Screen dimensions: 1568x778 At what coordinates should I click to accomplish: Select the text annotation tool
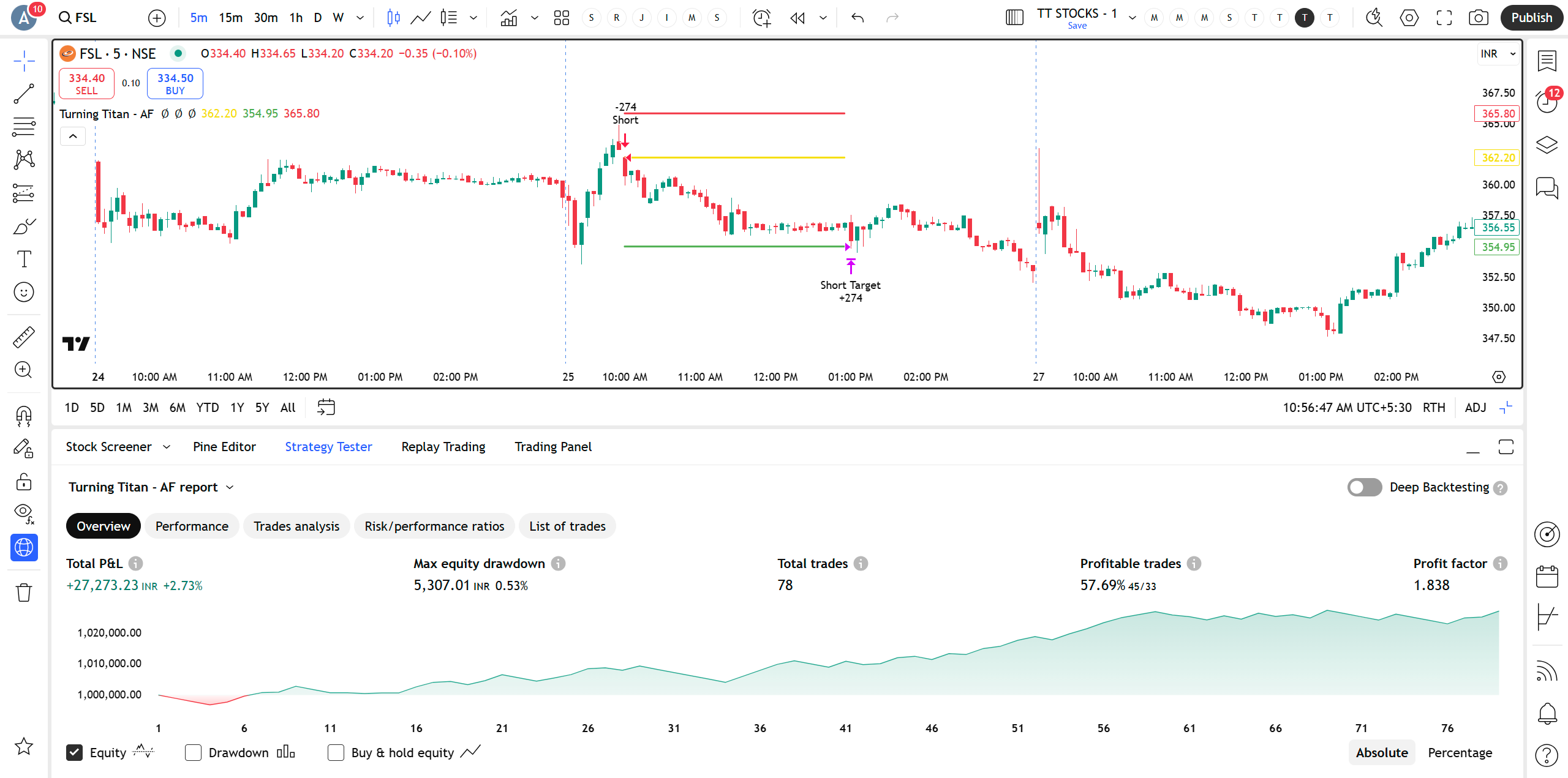(24, 259)
